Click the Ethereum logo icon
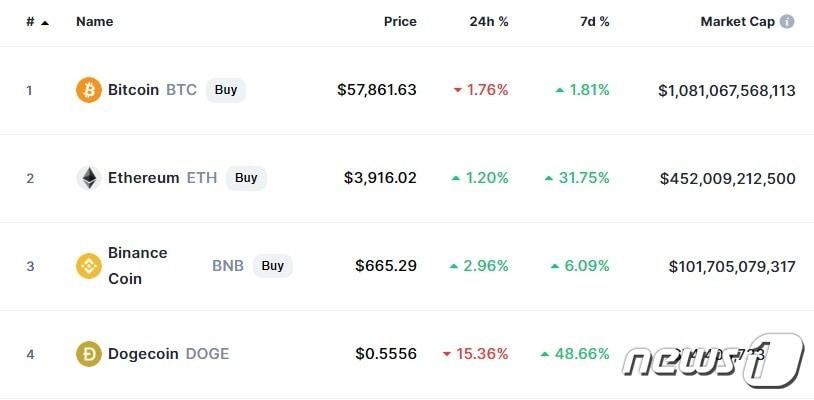The height and width of the screenshot is (400, 814). 89,178
